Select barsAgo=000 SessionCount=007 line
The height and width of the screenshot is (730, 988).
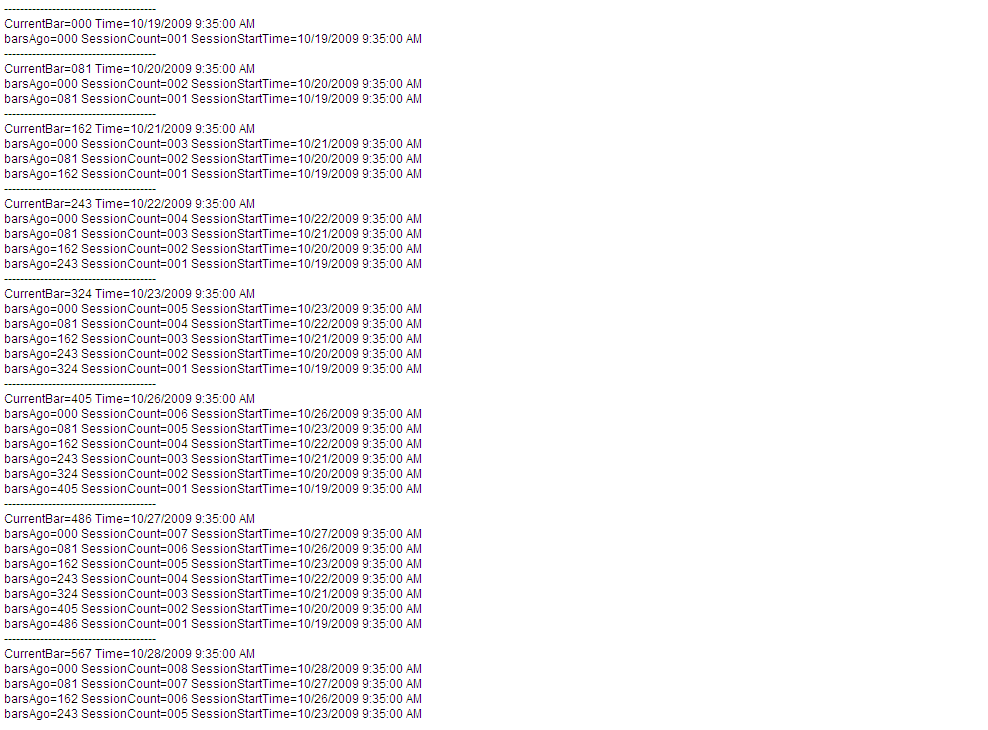click(213, 533)
